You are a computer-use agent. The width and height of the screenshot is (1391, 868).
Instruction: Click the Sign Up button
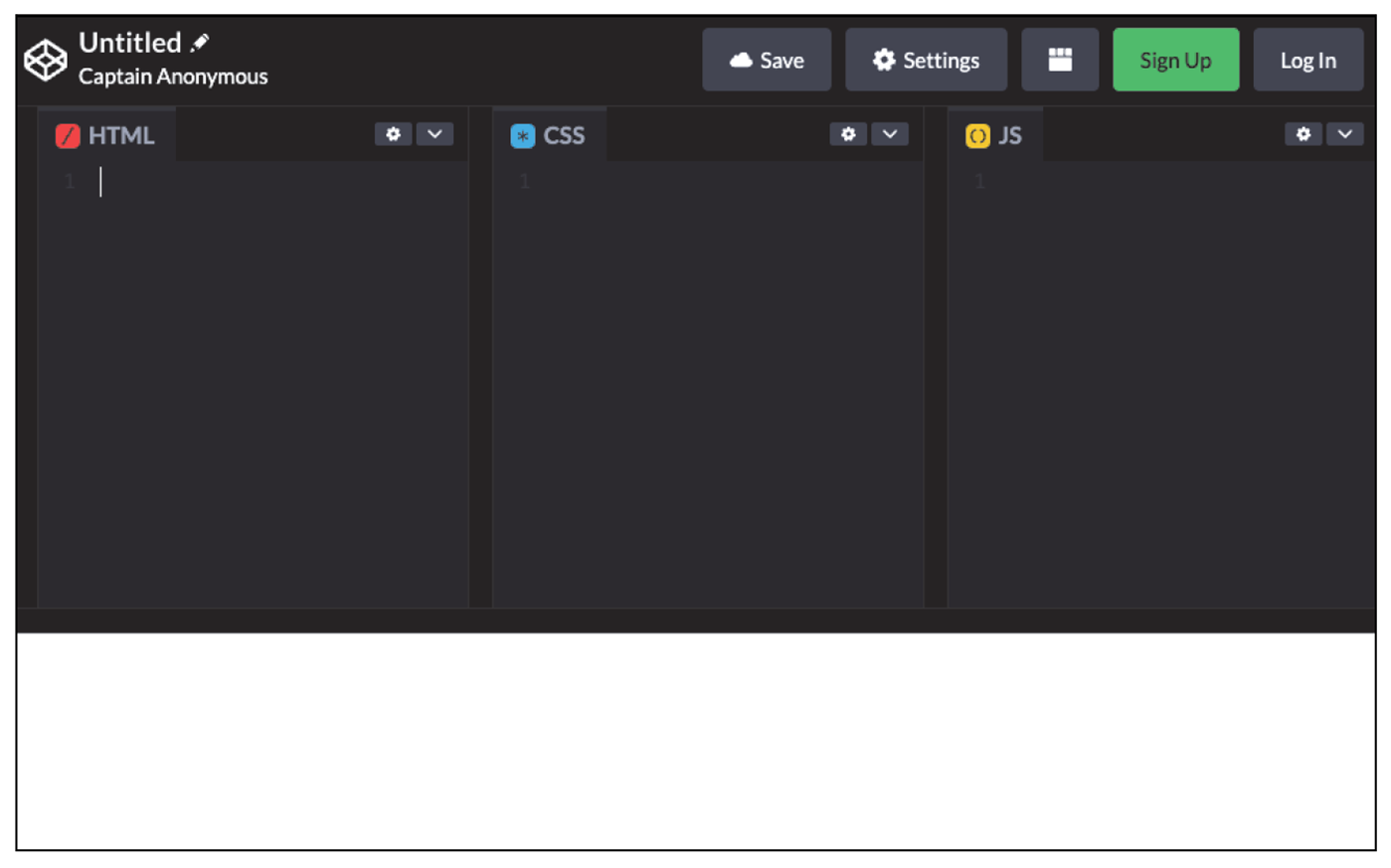pos(1175,59)
